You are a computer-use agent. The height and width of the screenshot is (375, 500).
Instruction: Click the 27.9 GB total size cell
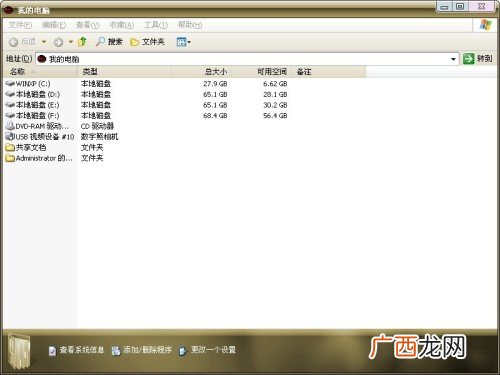tap(215, 84)
